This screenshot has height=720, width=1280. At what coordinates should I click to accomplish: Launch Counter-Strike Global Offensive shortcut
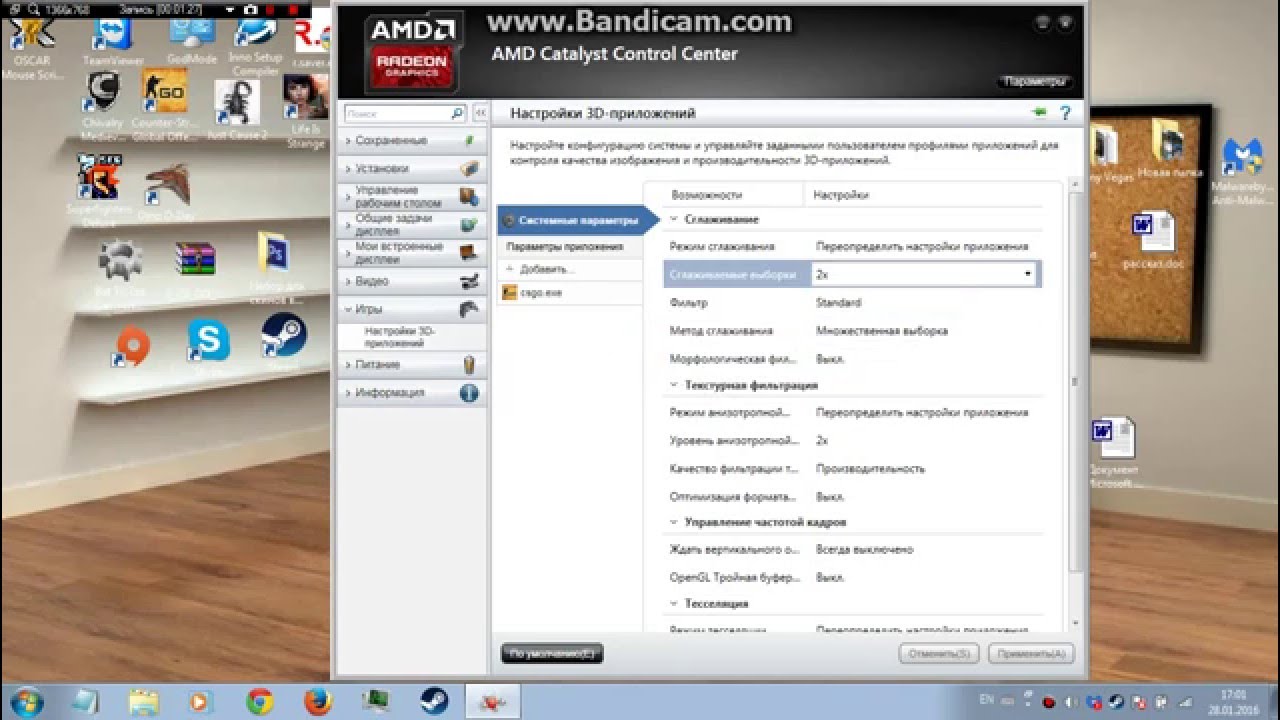(164, 106)
